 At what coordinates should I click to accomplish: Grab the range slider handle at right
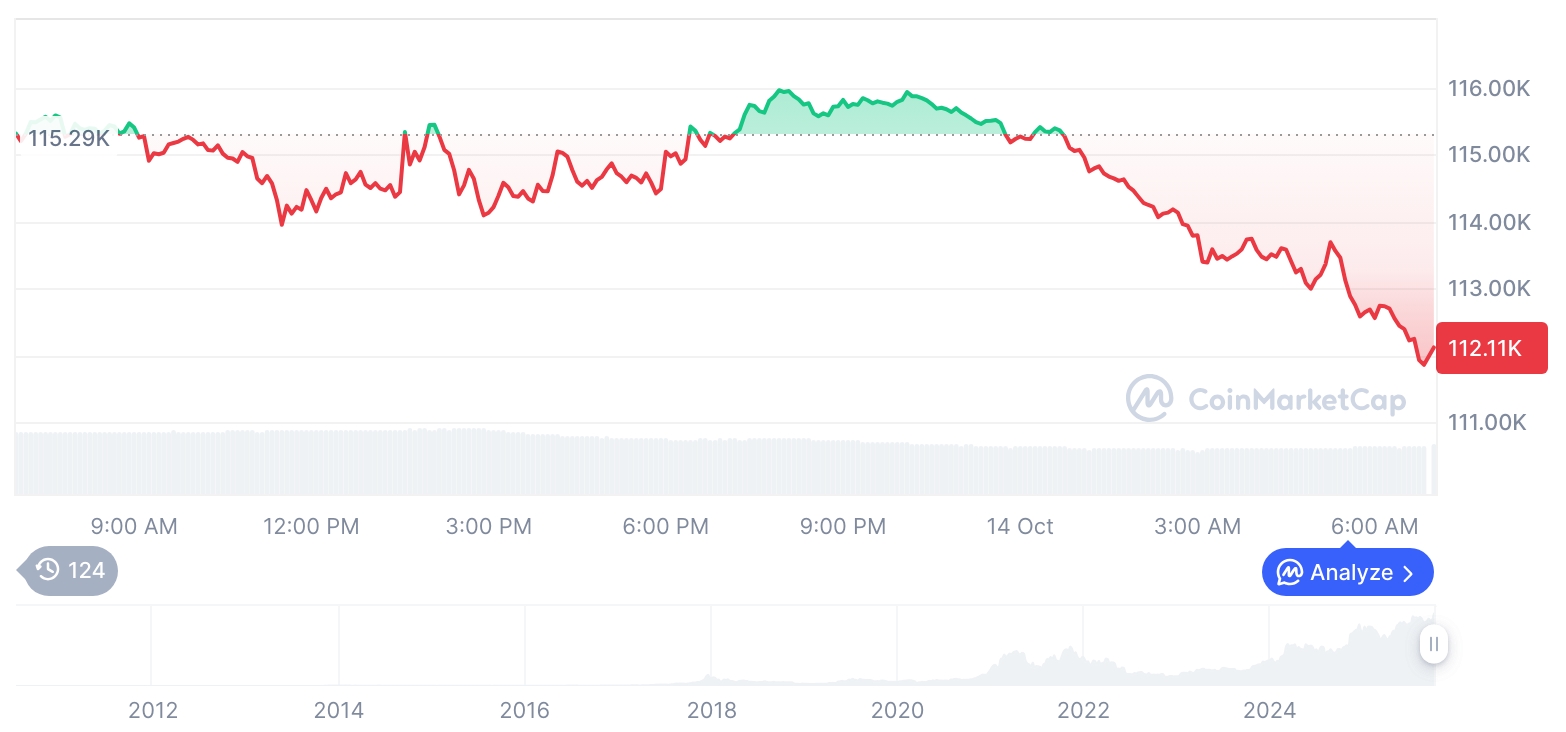(x=1433, y=644)
